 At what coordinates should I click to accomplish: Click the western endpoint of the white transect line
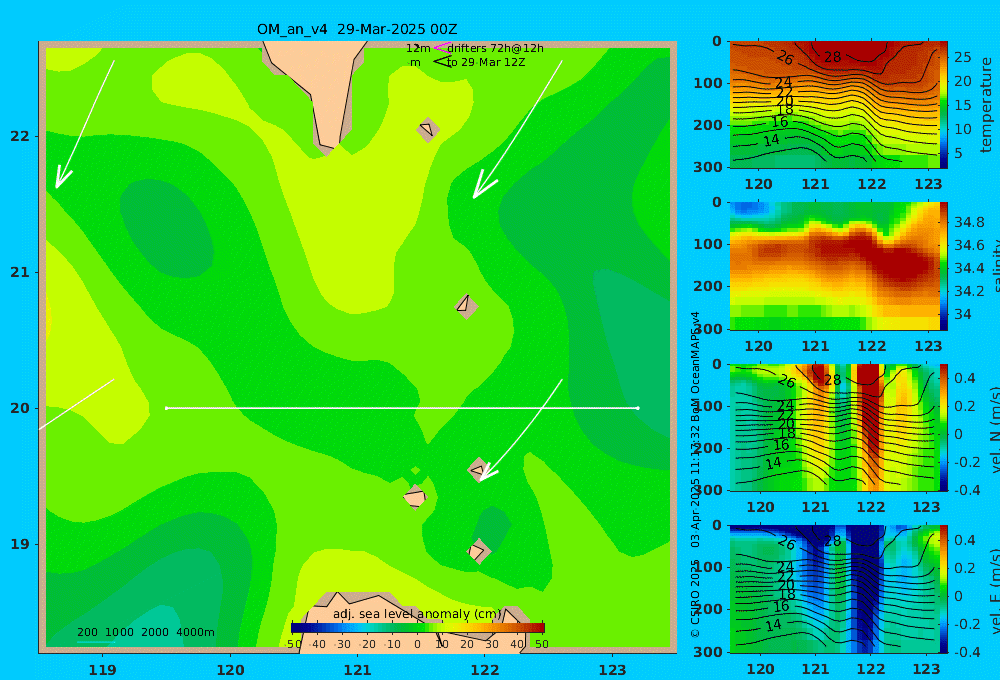pos(166,408)
